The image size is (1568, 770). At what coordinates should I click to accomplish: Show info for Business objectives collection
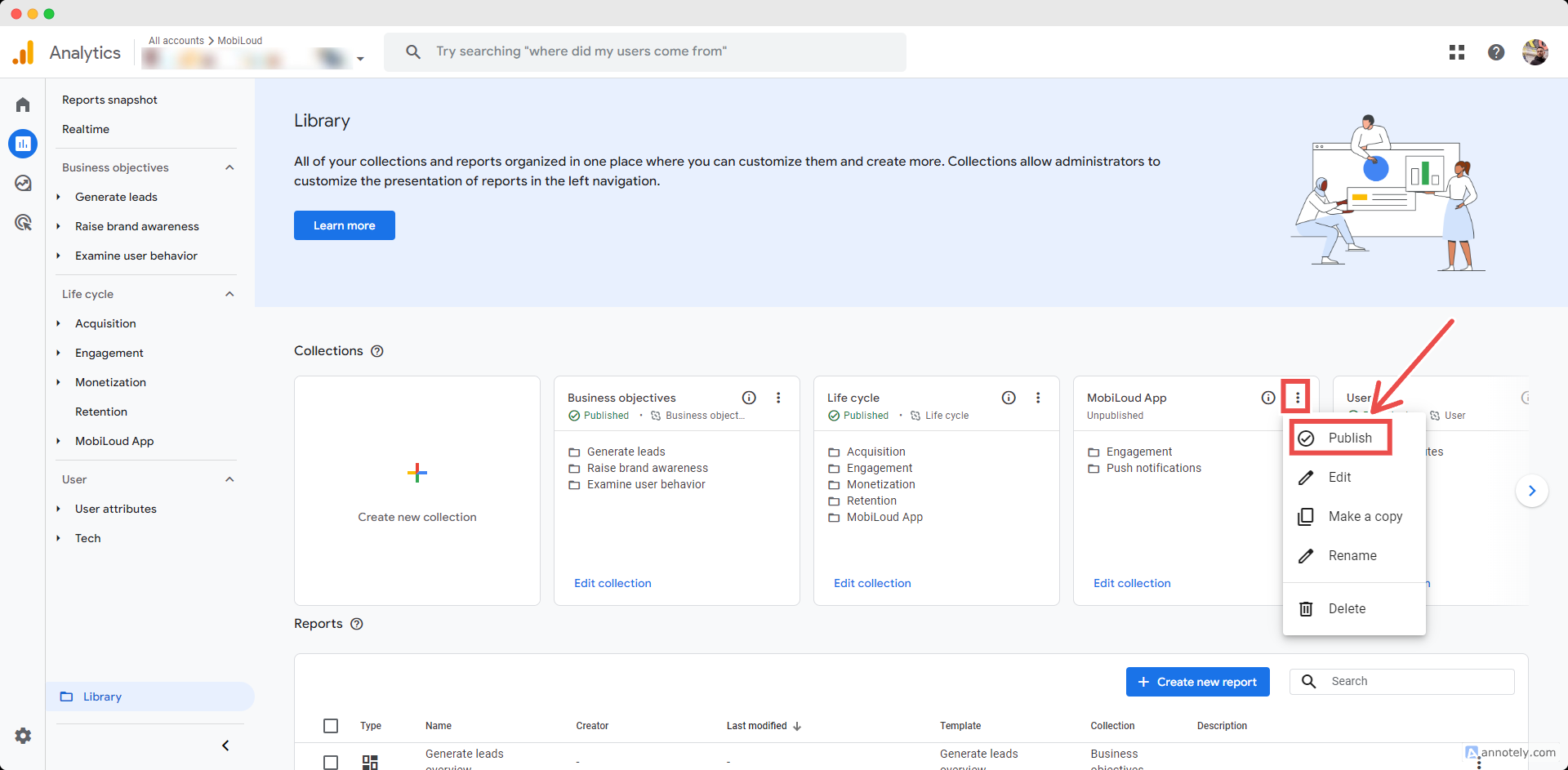[749, 398]
